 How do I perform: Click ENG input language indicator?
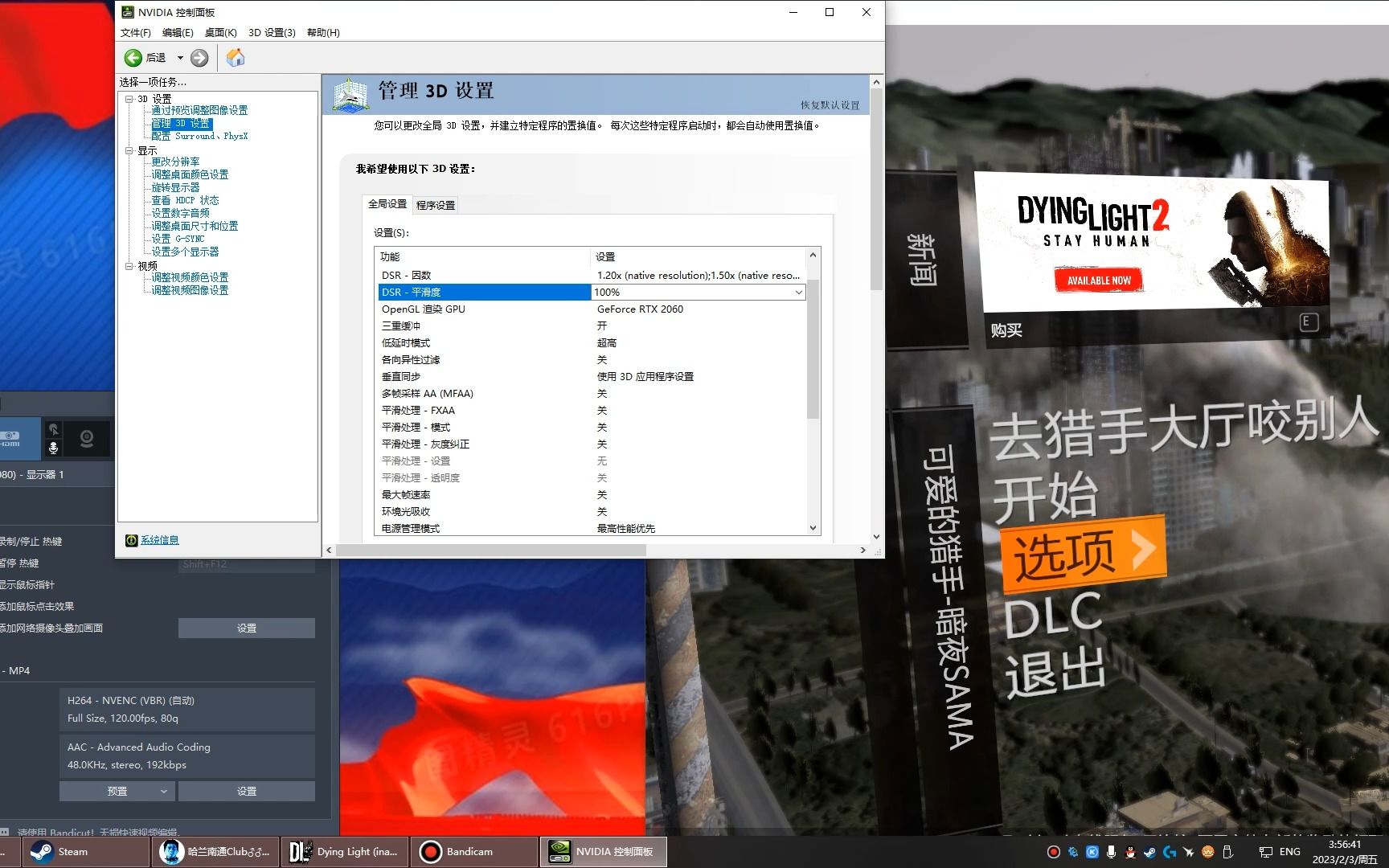pyautogui.click(x=1290, y=852)
